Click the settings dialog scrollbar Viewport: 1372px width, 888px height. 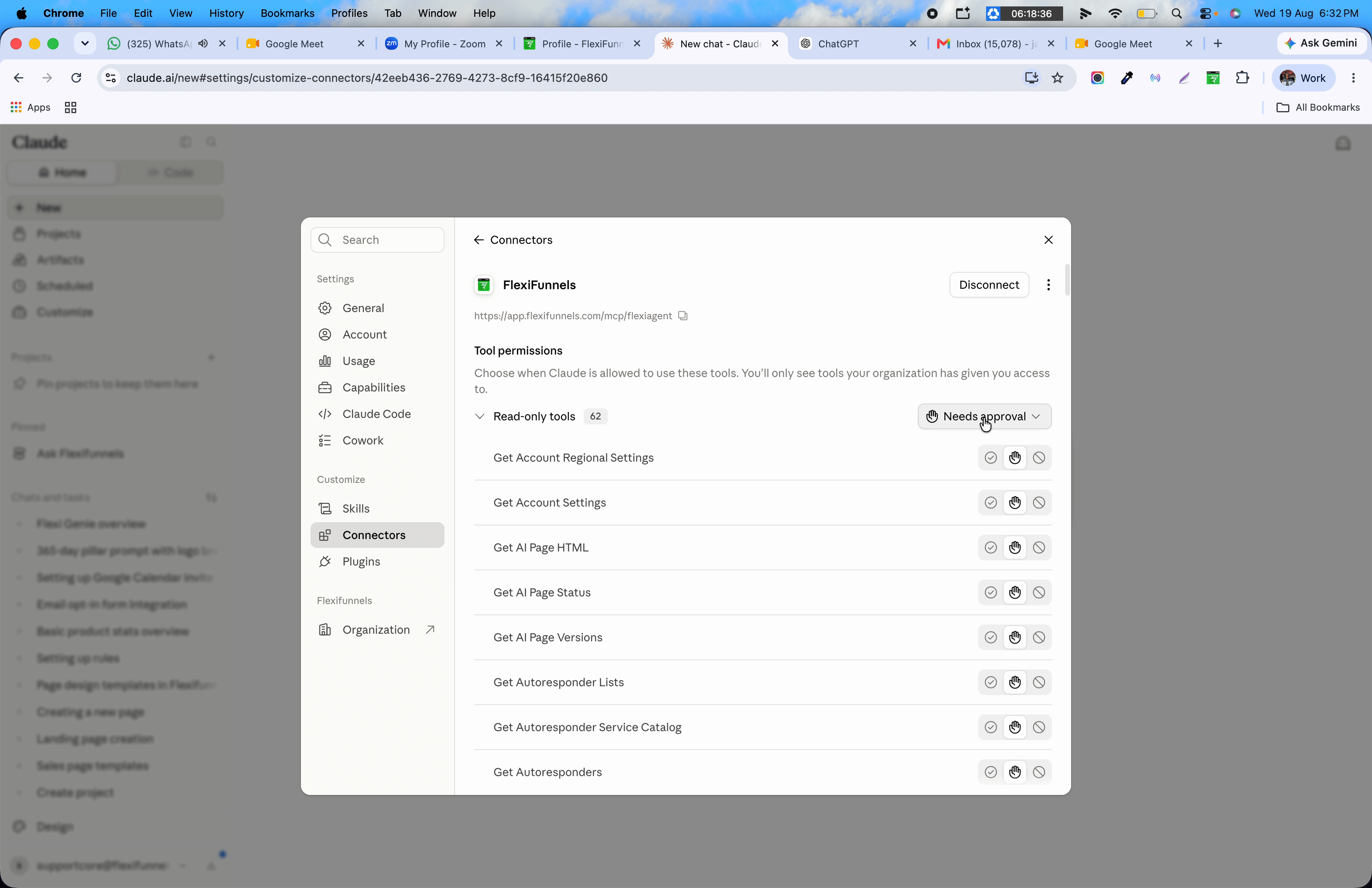[1067, 280]
